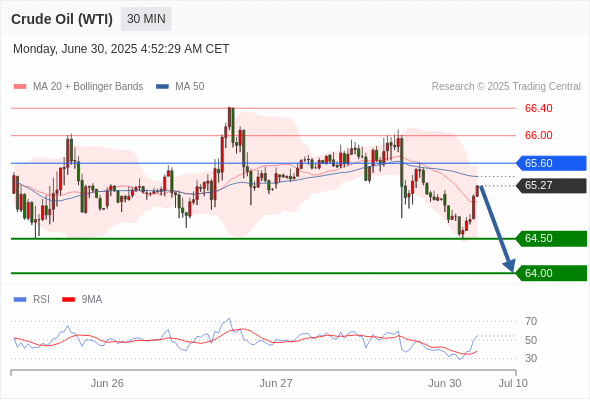Image resolution: width=590 pixels, height=400 pixels.
Task: Click the green 64.00 support price tag
Action: click(x=551, y=273)
